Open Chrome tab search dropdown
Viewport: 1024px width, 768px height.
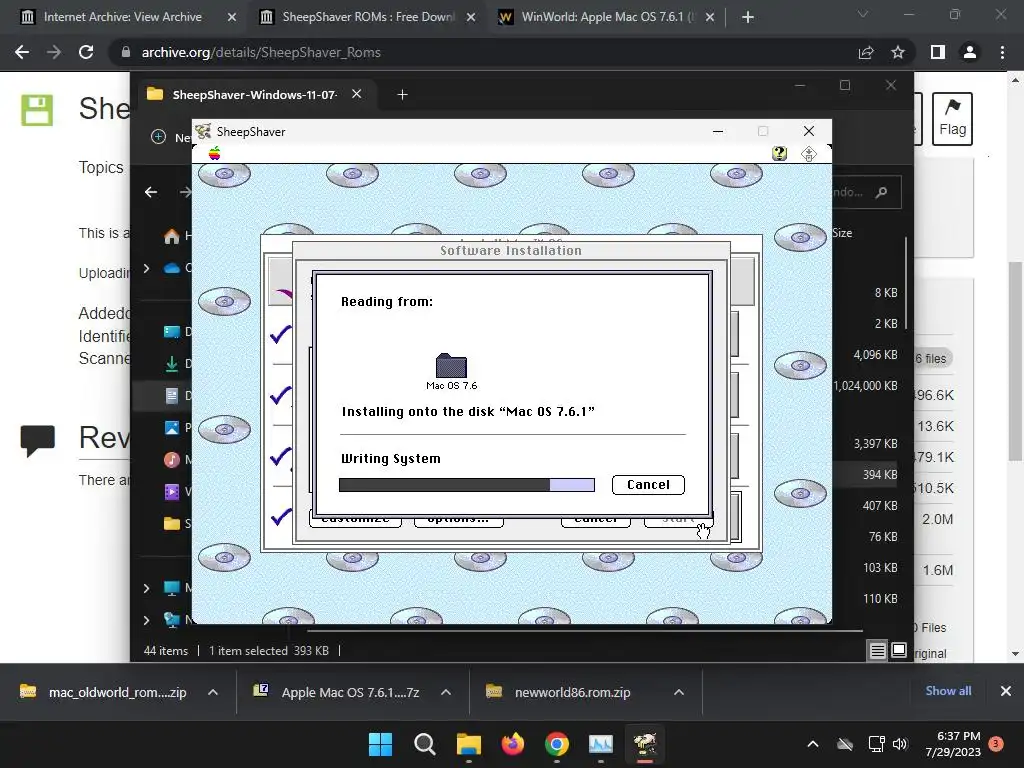(x=863, y=14)
